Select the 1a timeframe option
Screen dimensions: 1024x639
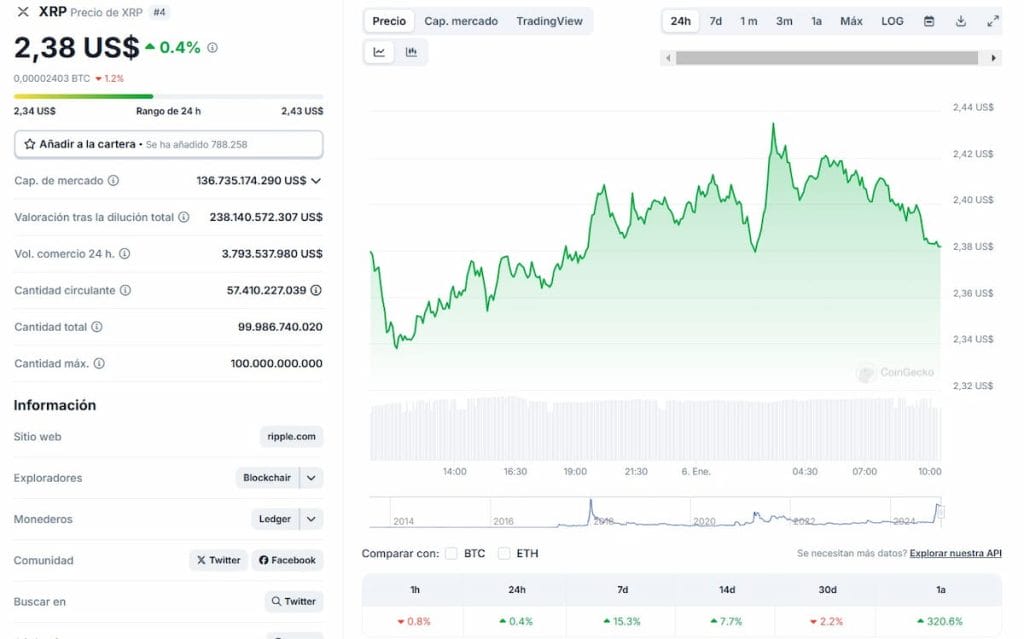tap(818, 20)
